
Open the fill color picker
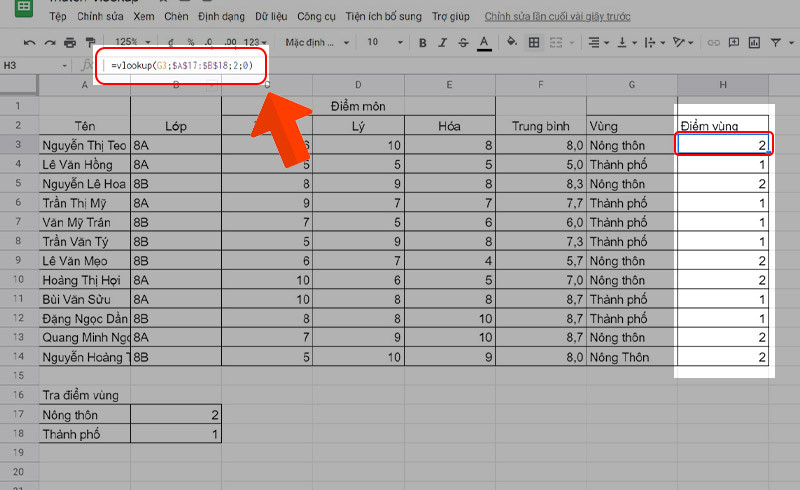pos(511,42)
